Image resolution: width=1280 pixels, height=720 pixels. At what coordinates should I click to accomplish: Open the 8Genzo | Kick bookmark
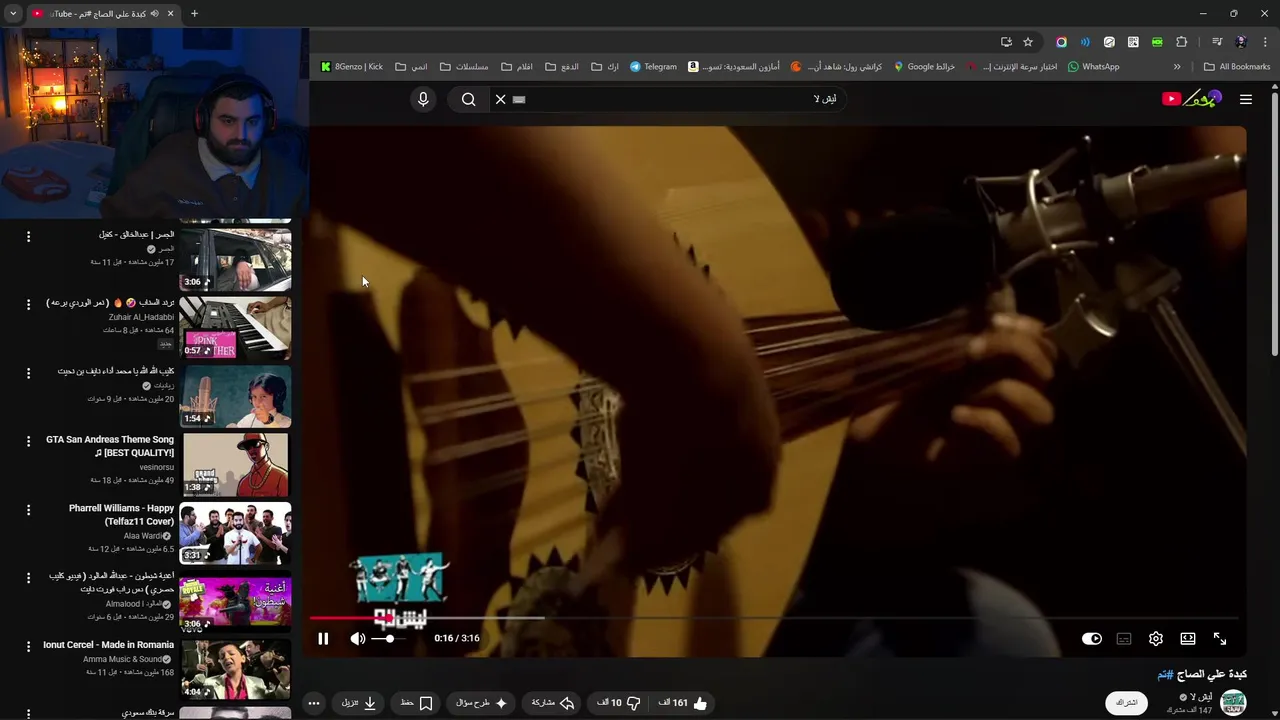(351, 67)
